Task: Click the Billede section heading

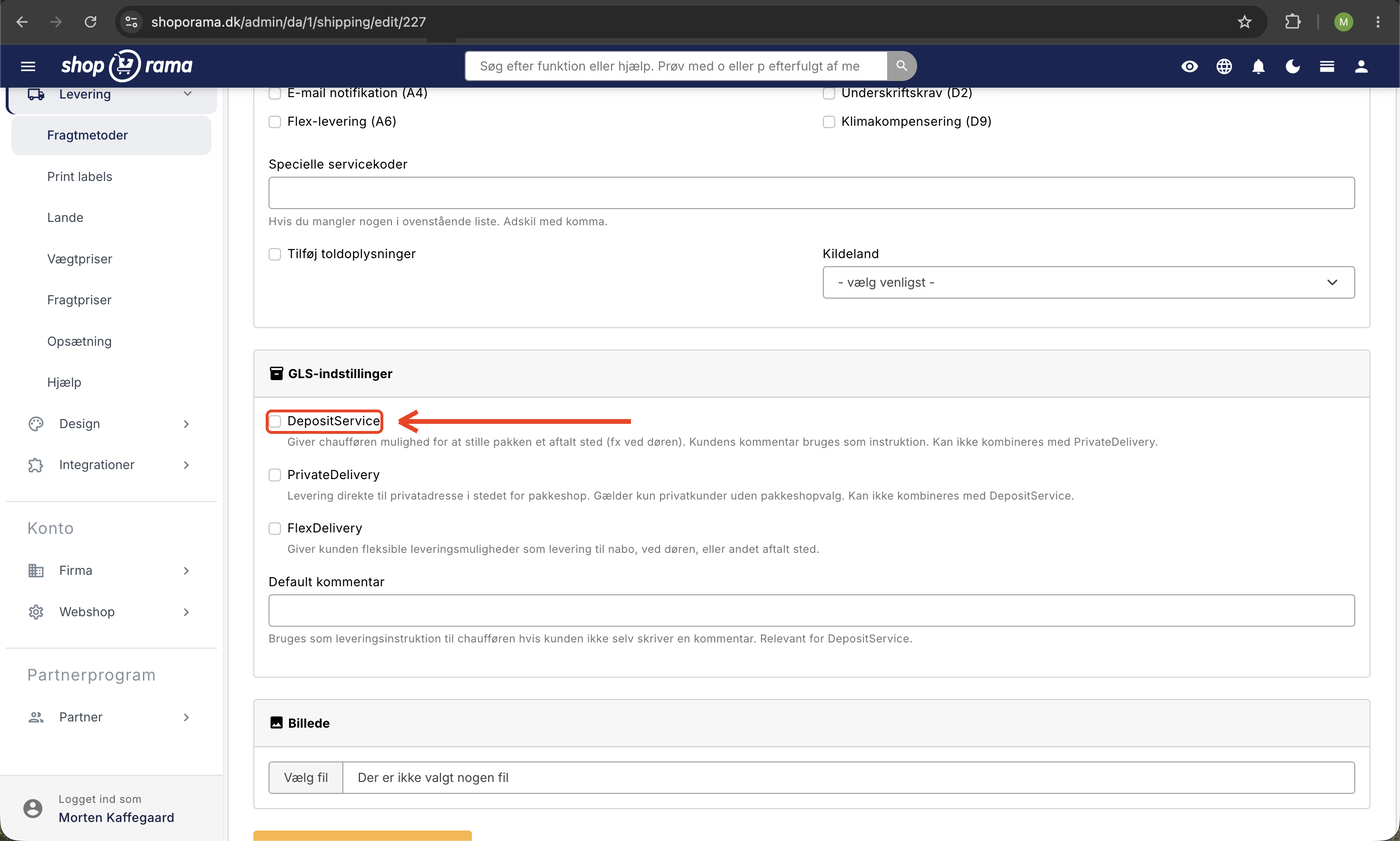Action: (x=309, y=723)
